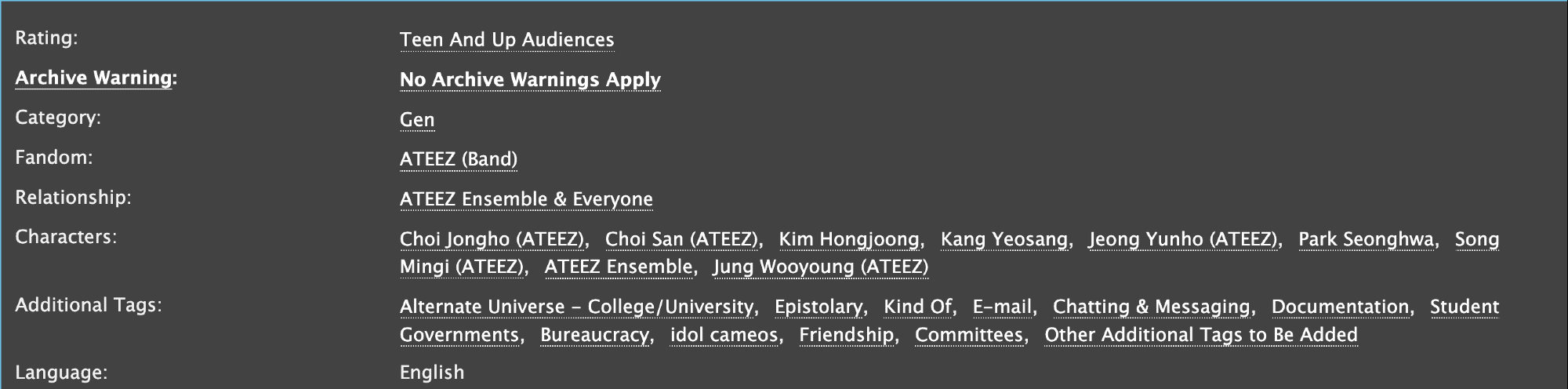
Task: Open the Park Seonghwa character tag
Action: (x=1366, y=239)
